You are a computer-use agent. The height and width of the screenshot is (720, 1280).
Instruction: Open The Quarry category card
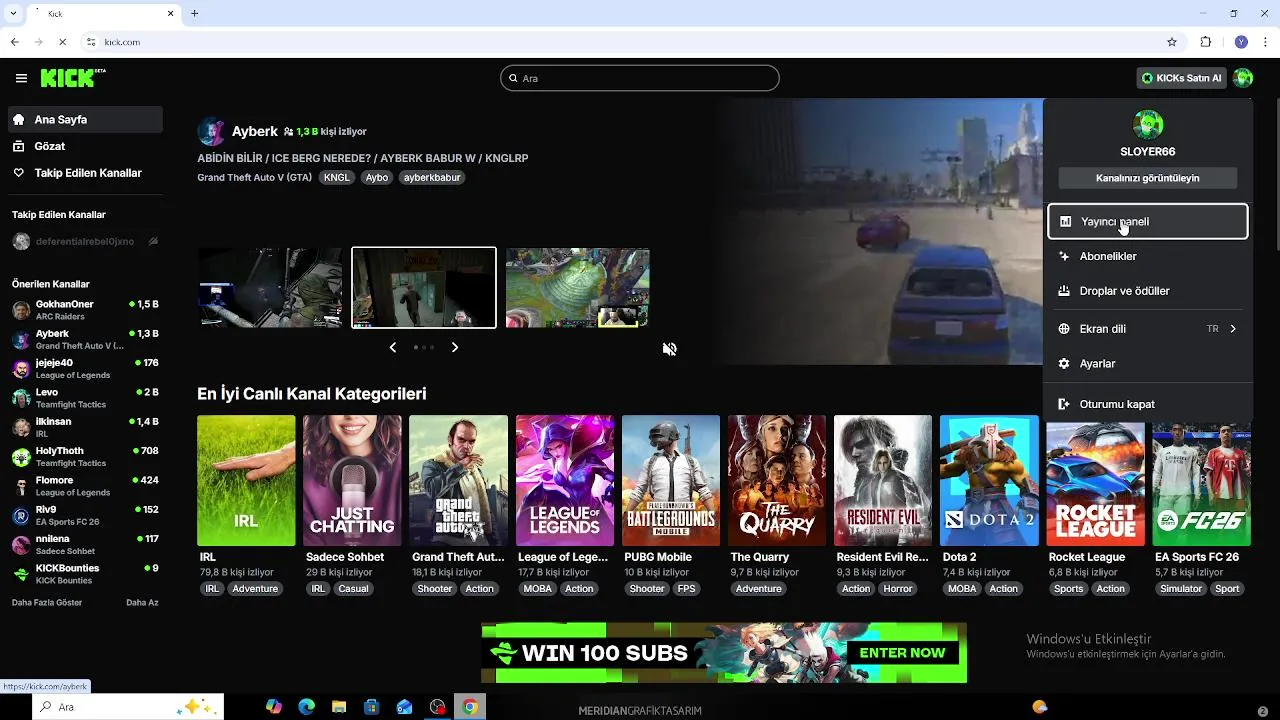tap(777, 481)
